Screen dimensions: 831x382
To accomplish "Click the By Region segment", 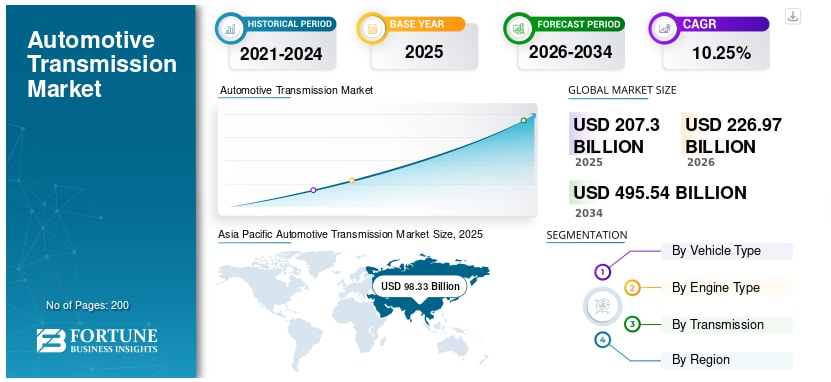I will click(727, 360).
